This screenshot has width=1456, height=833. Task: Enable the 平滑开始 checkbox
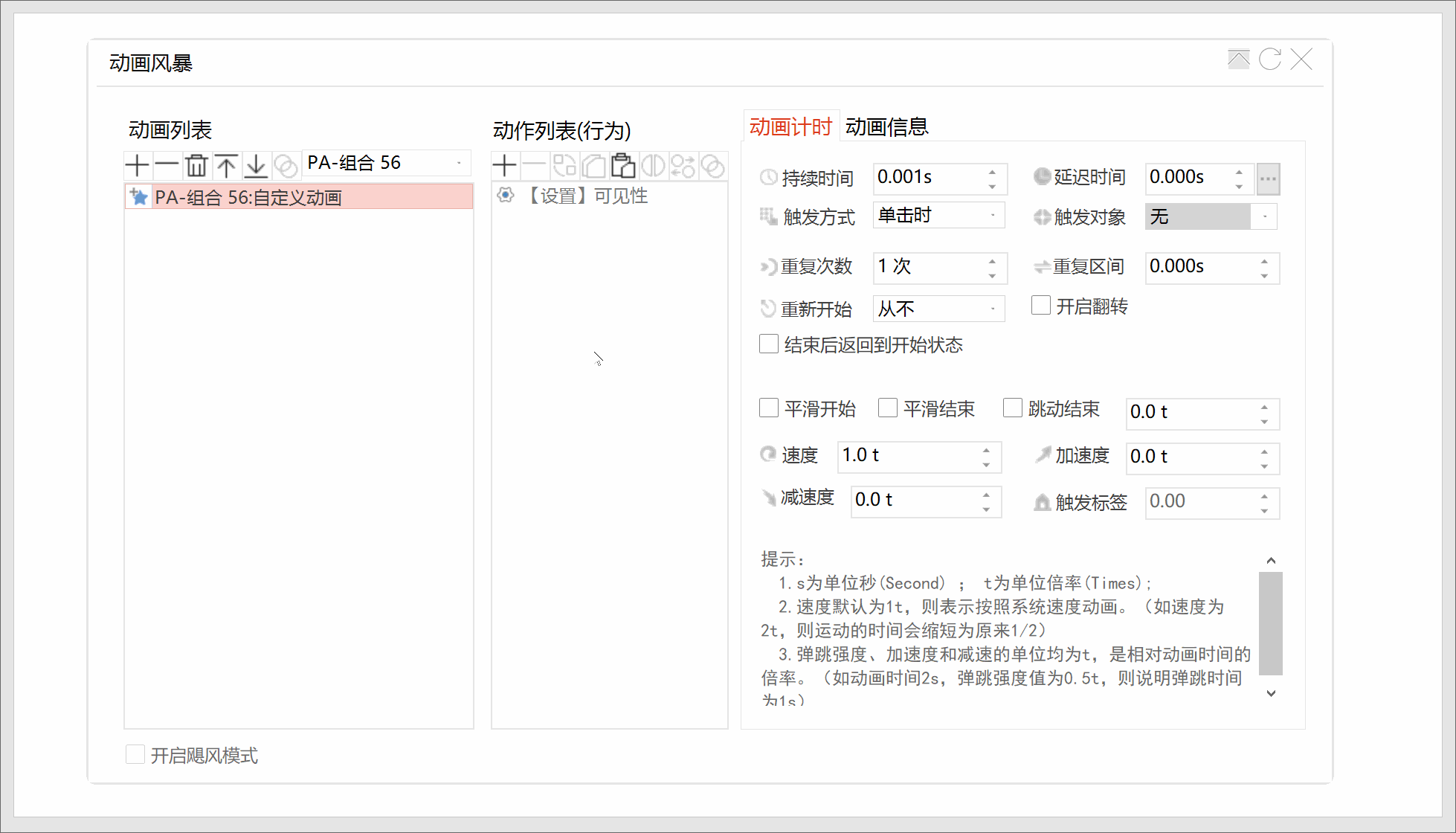pos(769,408)
